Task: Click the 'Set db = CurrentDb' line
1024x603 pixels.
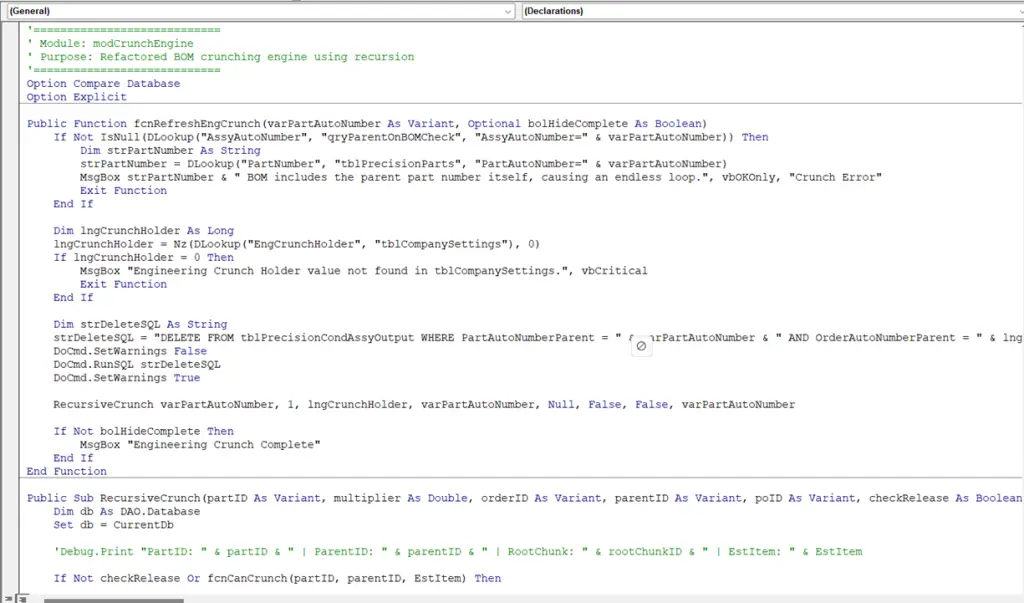Action: (114, 525)
